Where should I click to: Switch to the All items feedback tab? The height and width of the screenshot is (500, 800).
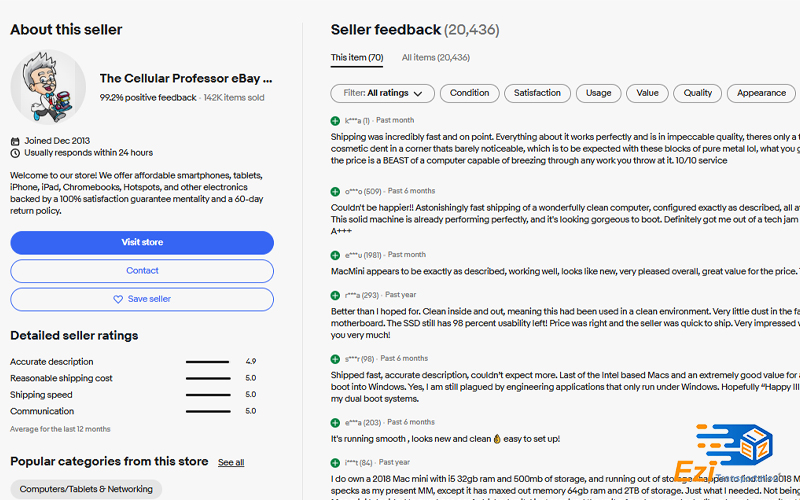pyautogui.click(x=436, y=58)
